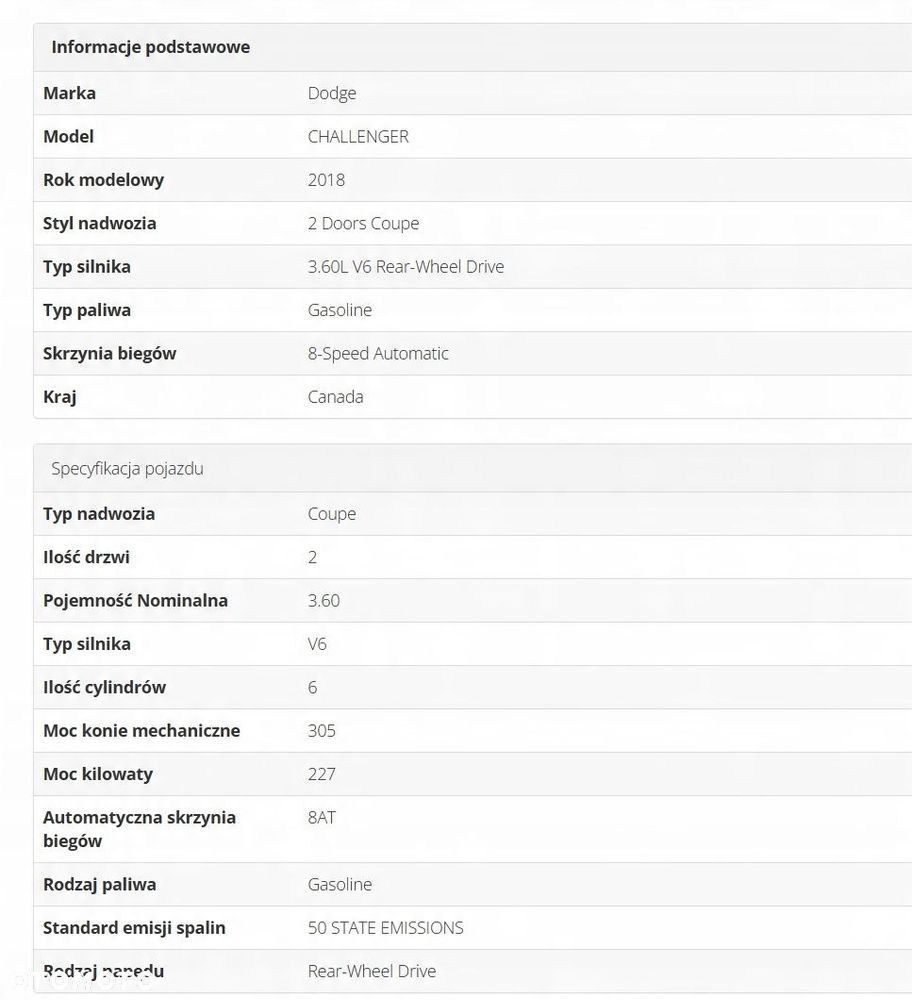
Task: Click the 8AT automatic transmission value
Action: (x=321, y=818)
